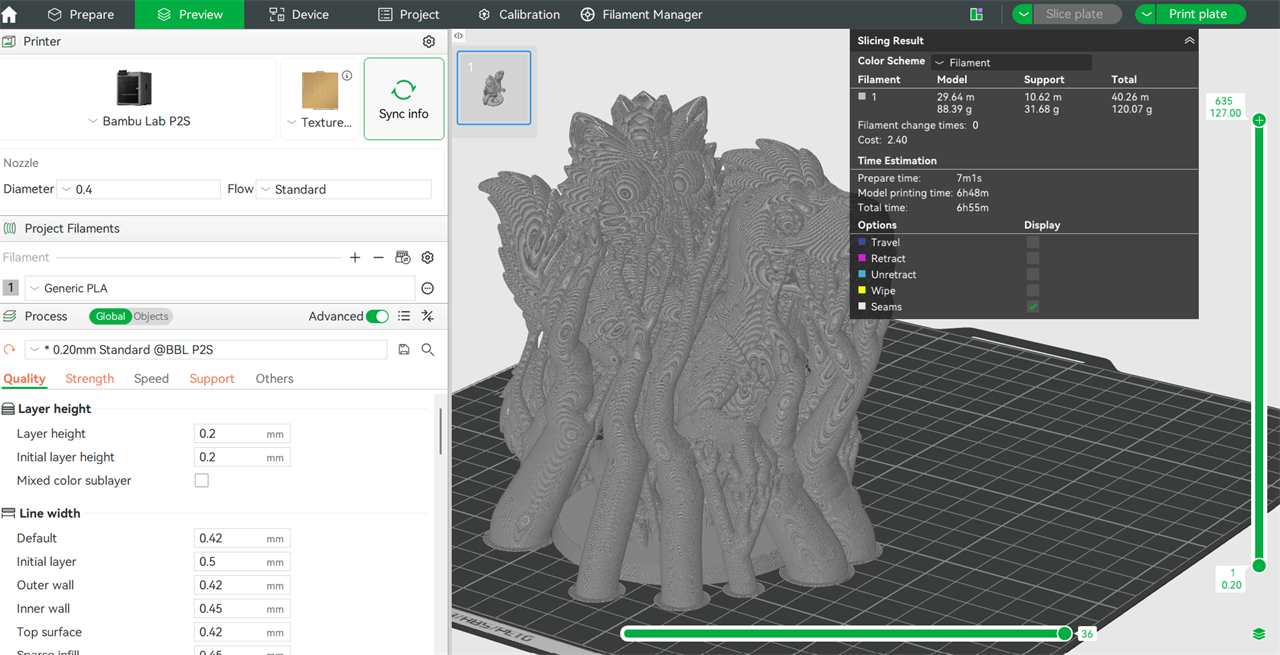1280x655 pixels.
Task: Open printer settings gear icon
Action: pos(429,42)
